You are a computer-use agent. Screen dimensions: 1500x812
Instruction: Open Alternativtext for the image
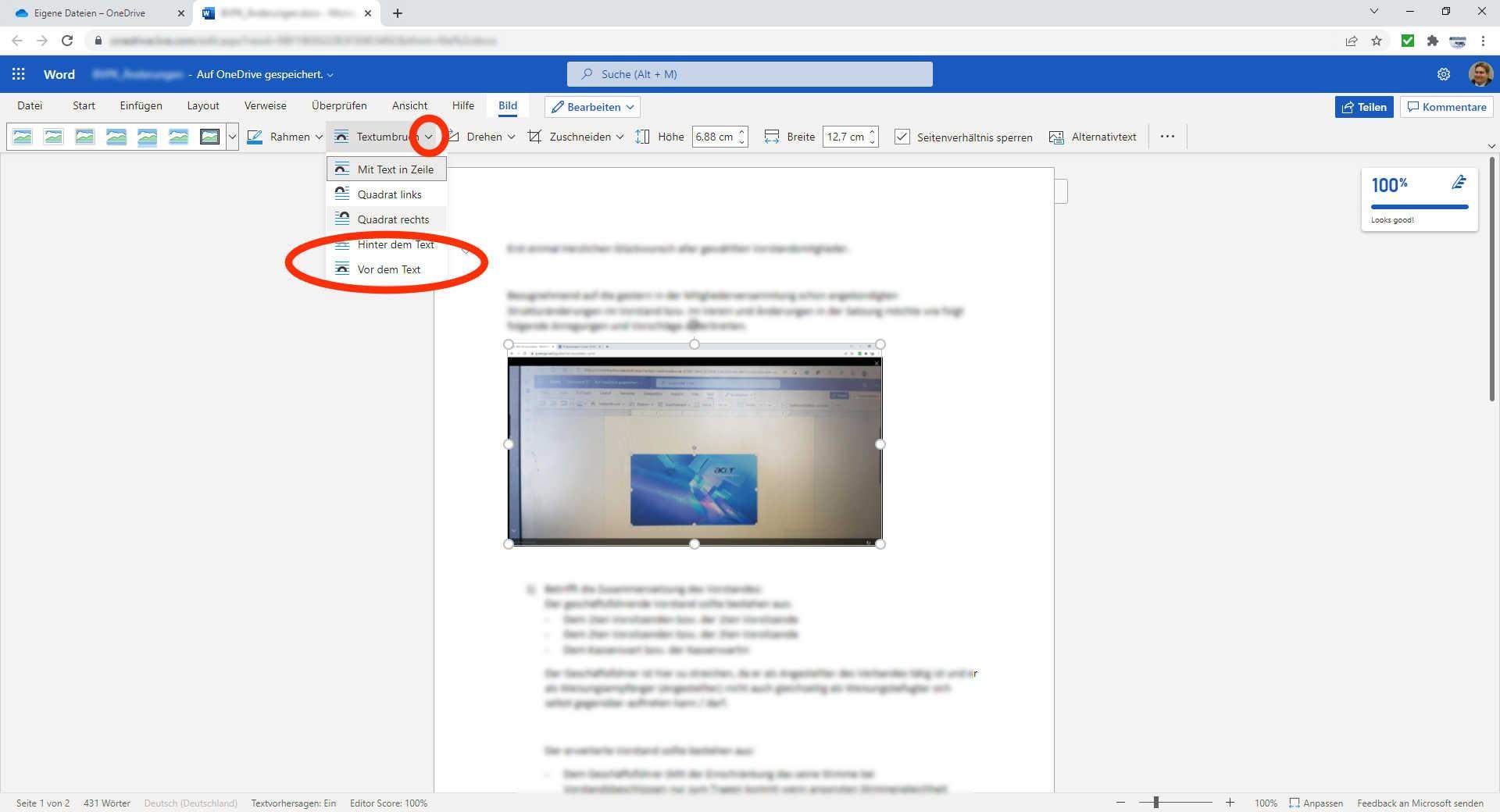[1093, 137]
